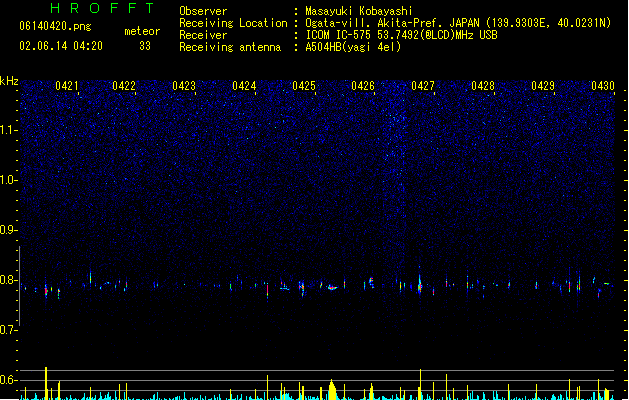Click the meteor label
The height and width of the screenshot is (400, 629).
[x=142, y=31]
